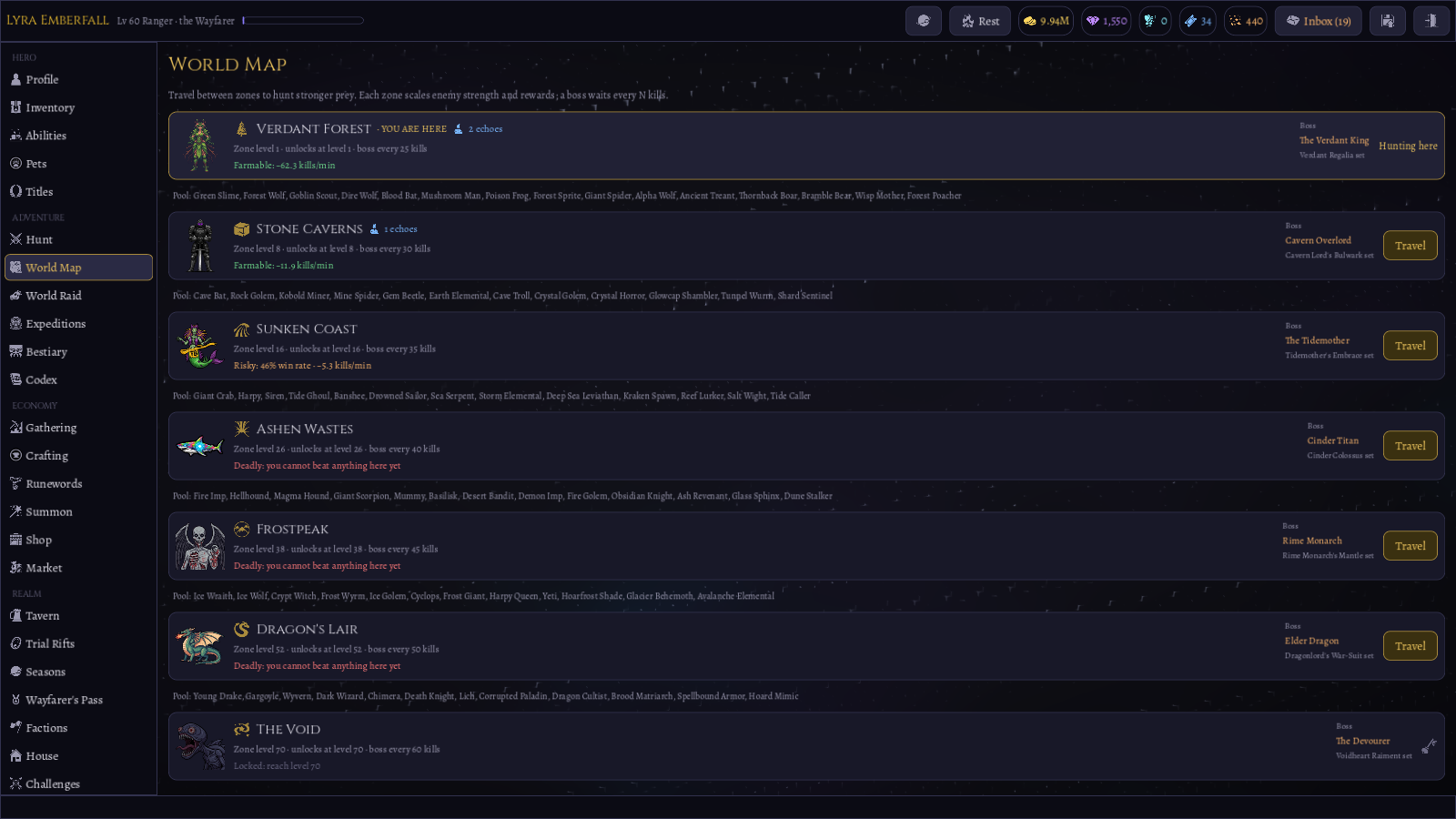1456x819 pixels.
Task: Click the Ashen Wastes shark thumbnail
Action: tap(200, 446)
